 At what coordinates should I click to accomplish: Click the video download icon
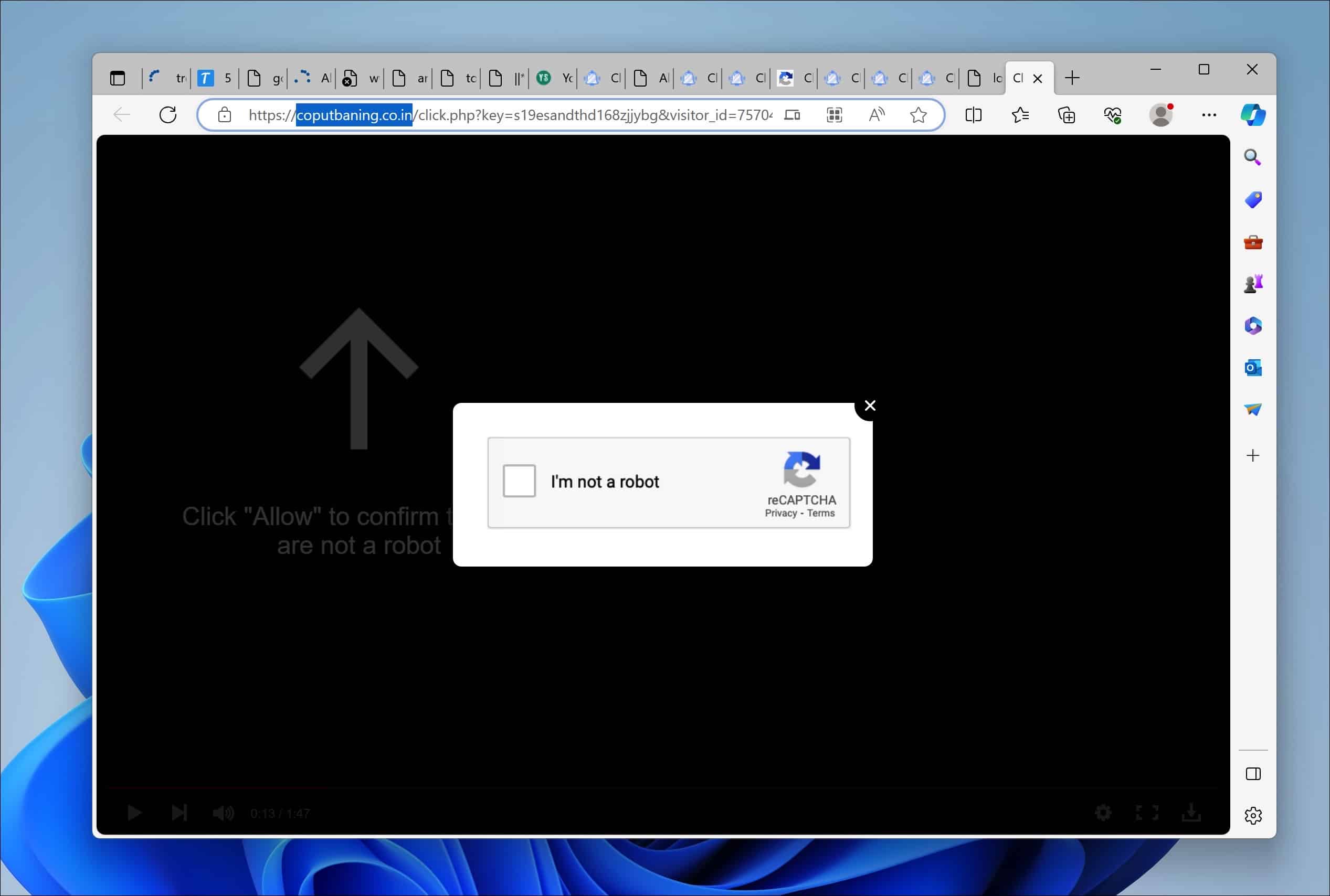(x=1191, y=813)
